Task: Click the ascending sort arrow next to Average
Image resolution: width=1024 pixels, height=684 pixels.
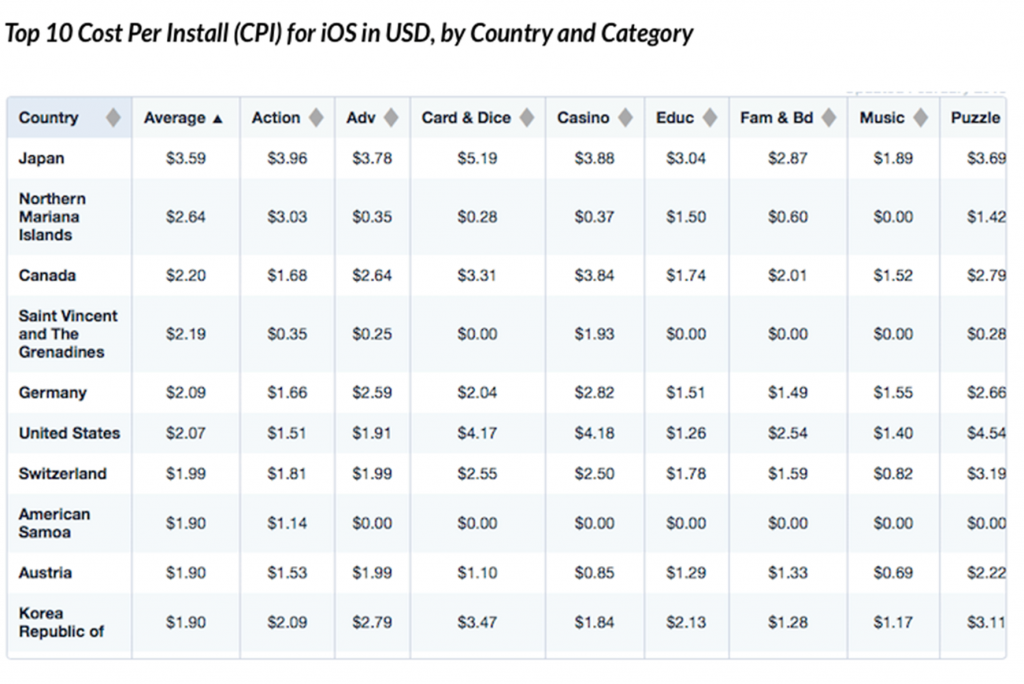Action: click(x=218, y=119)
